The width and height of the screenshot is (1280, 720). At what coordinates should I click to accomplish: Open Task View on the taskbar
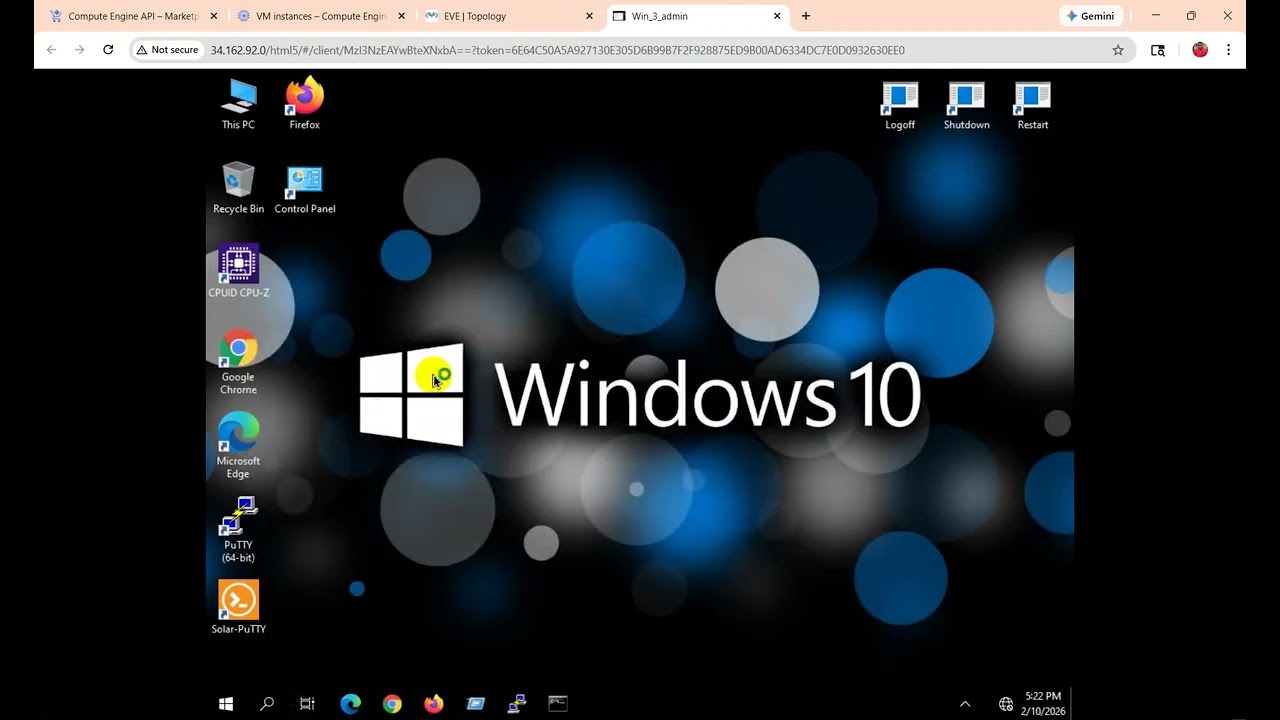(308, 704)
